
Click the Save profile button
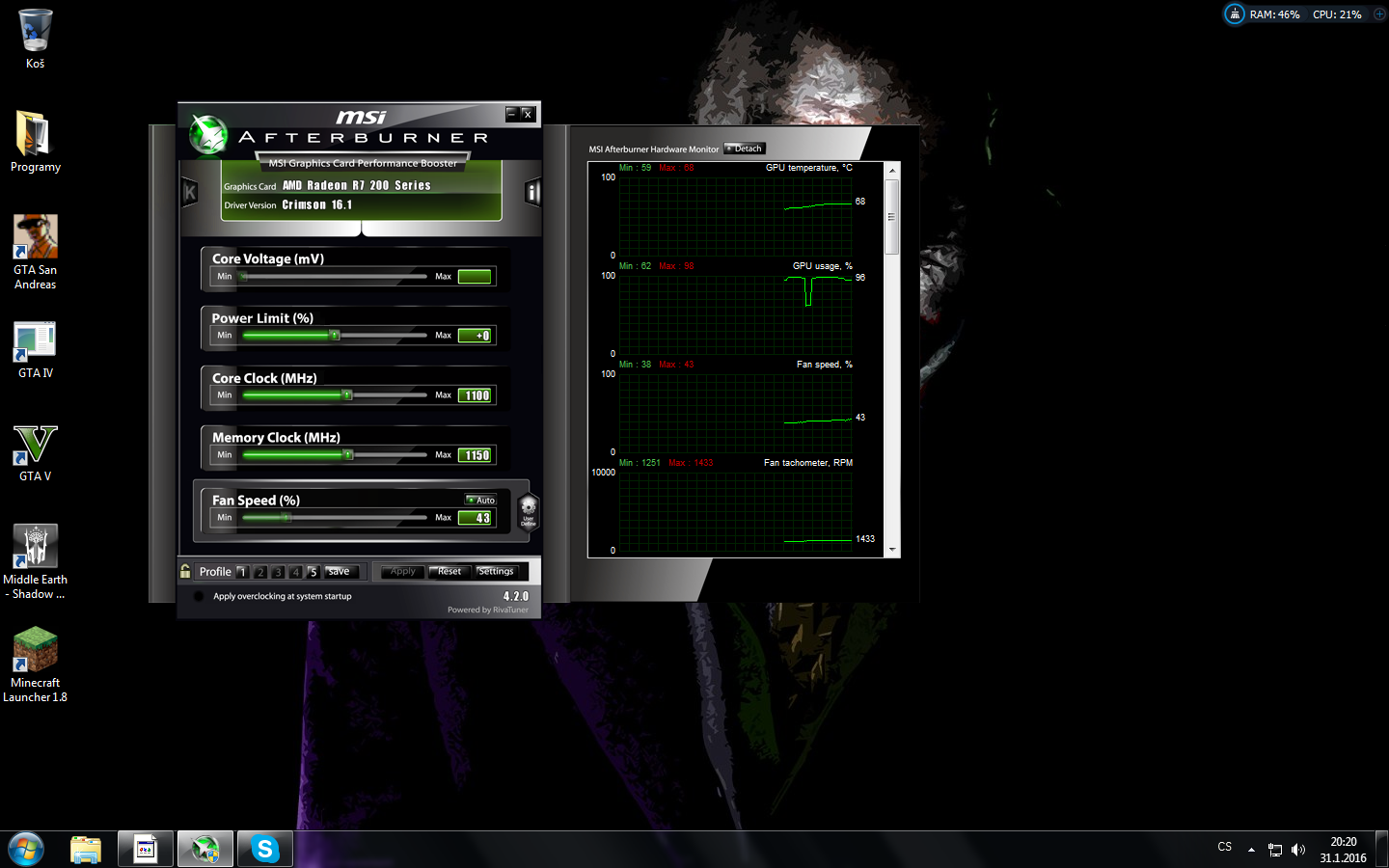pos(341,572)
